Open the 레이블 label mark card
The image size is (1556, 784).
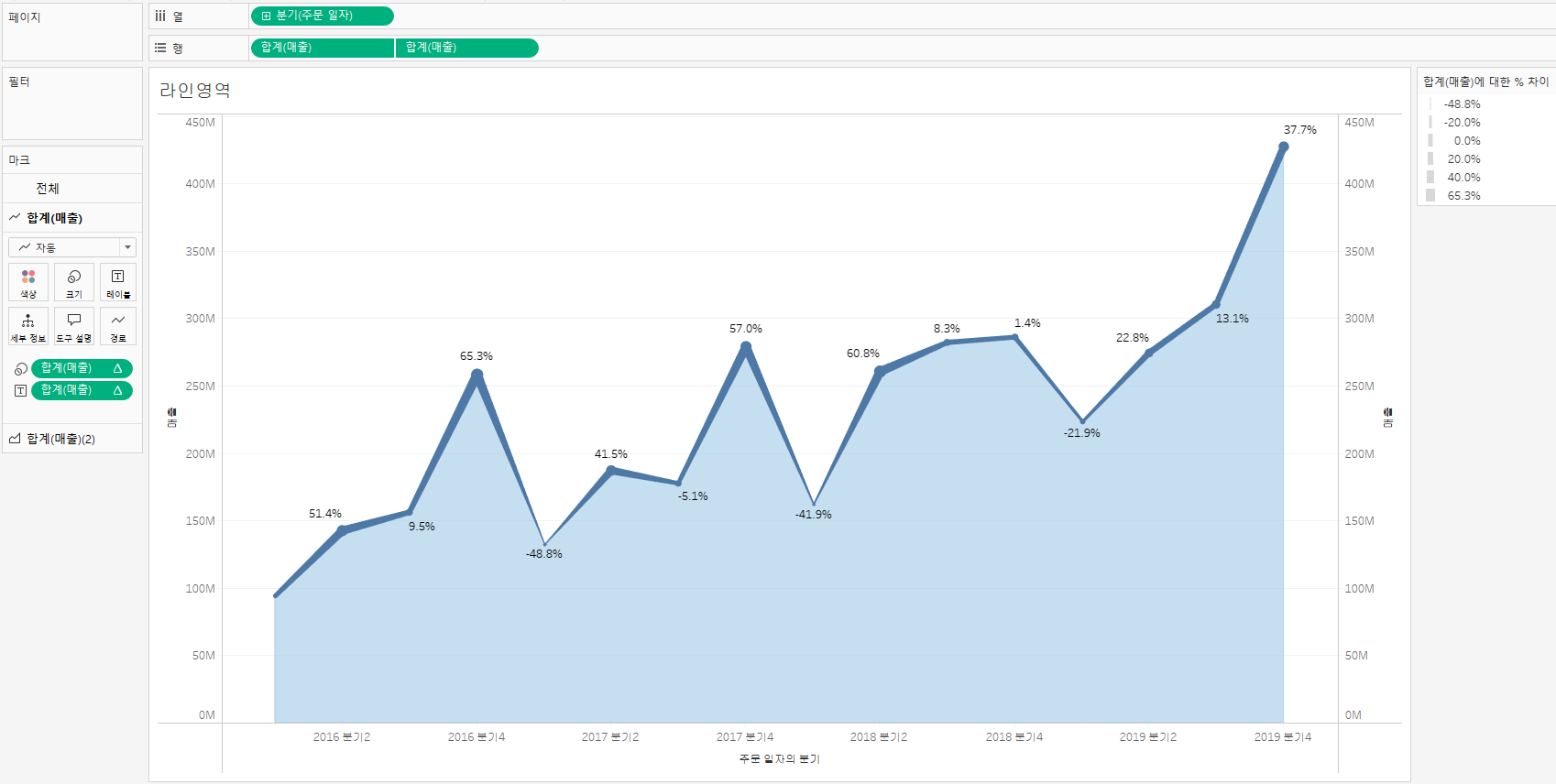[x=118, y=282]
